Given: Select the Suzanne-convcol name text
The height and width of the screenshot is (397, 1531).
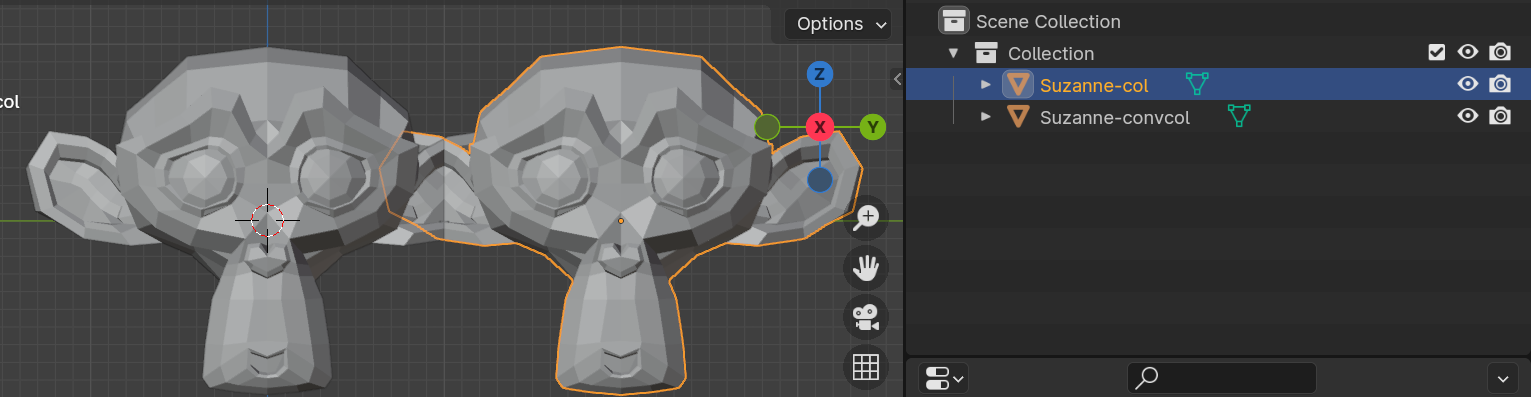Looking at the screenshot, I should coord(1115,117).
